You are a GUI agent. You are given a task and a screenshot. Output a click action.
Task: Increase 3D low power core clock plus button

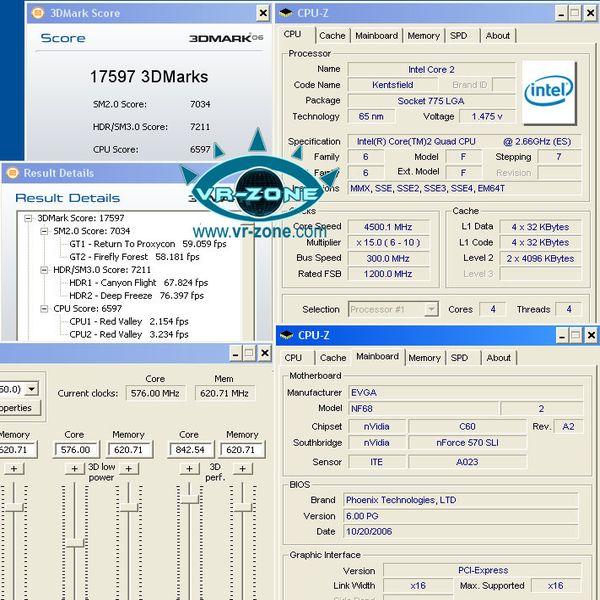(74, 468)
